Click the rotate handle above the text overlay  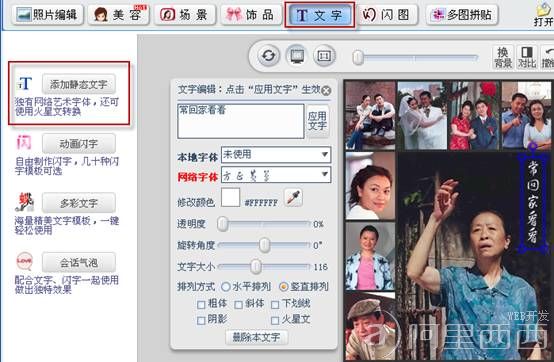click(x=533, y=145)
